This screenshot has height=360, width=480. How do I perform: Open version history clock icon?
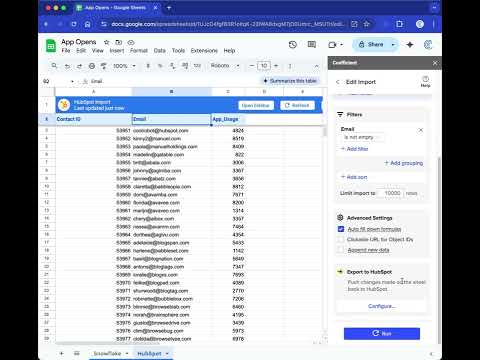(x=293, y=45)
